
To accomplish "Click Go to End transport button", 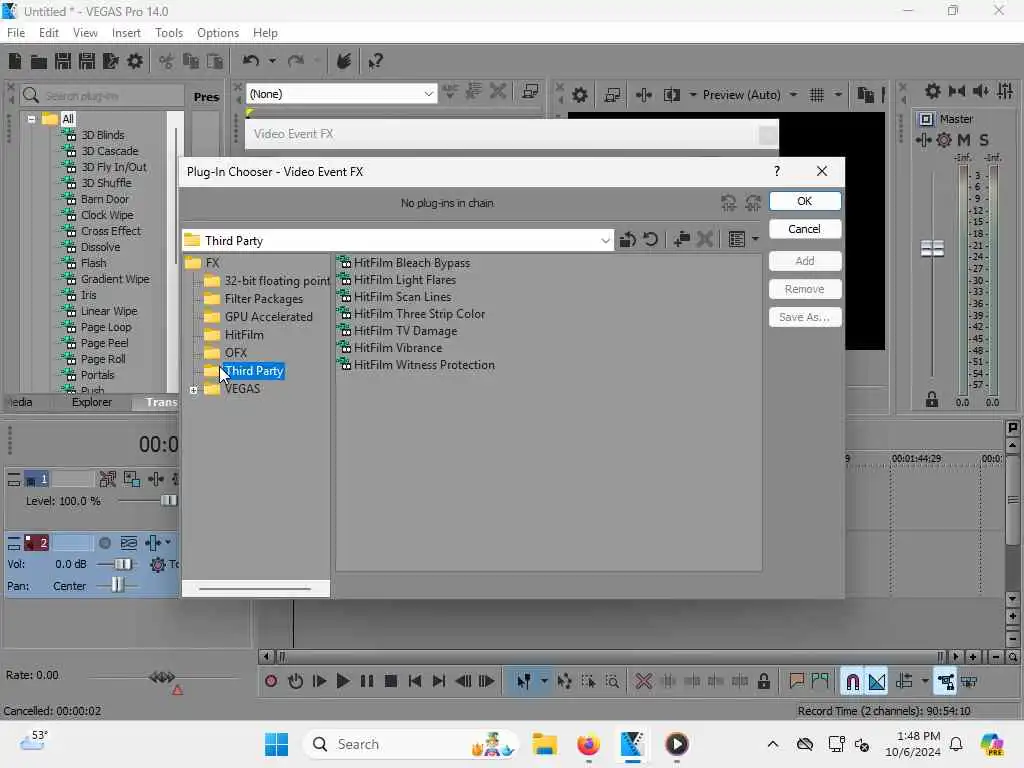I will click(439, 681).
